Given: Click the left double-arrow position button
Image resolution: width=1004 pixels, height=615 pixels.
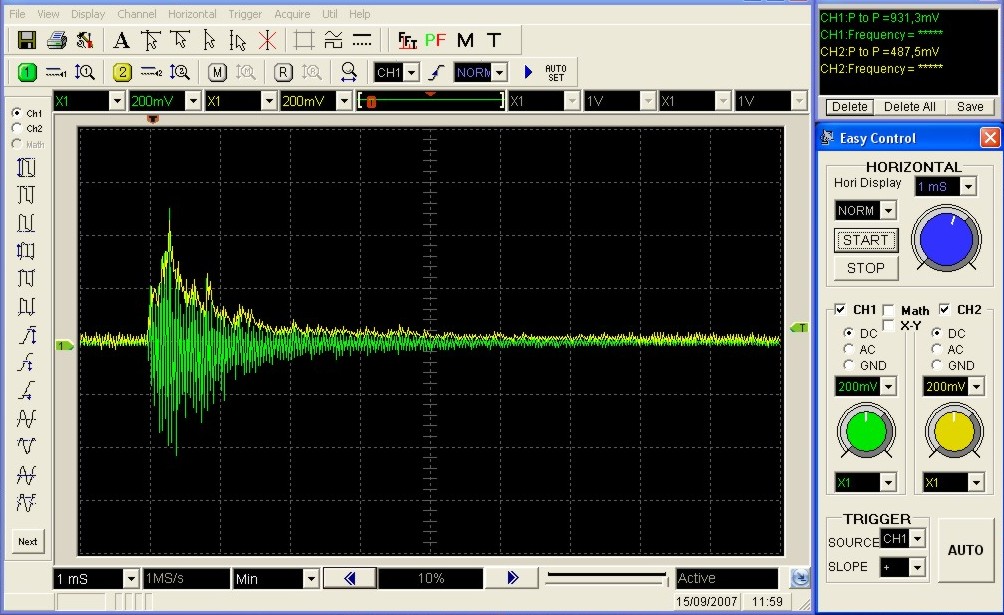Looking at the screenshot, I should point(350,578).
